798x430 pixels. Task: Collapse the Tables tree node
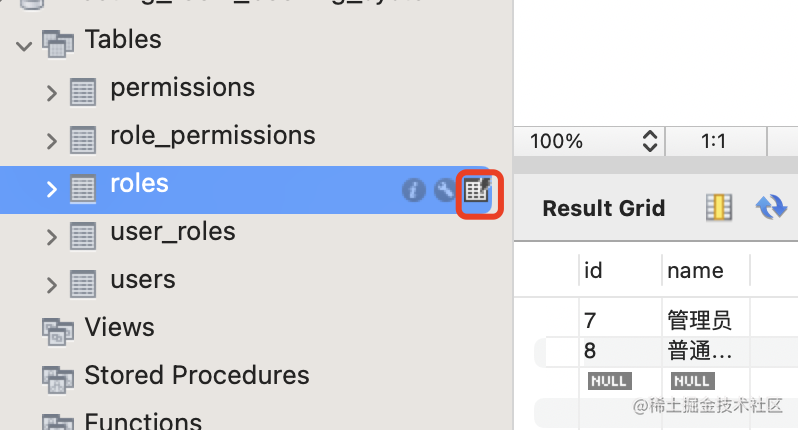pos(23,44)
